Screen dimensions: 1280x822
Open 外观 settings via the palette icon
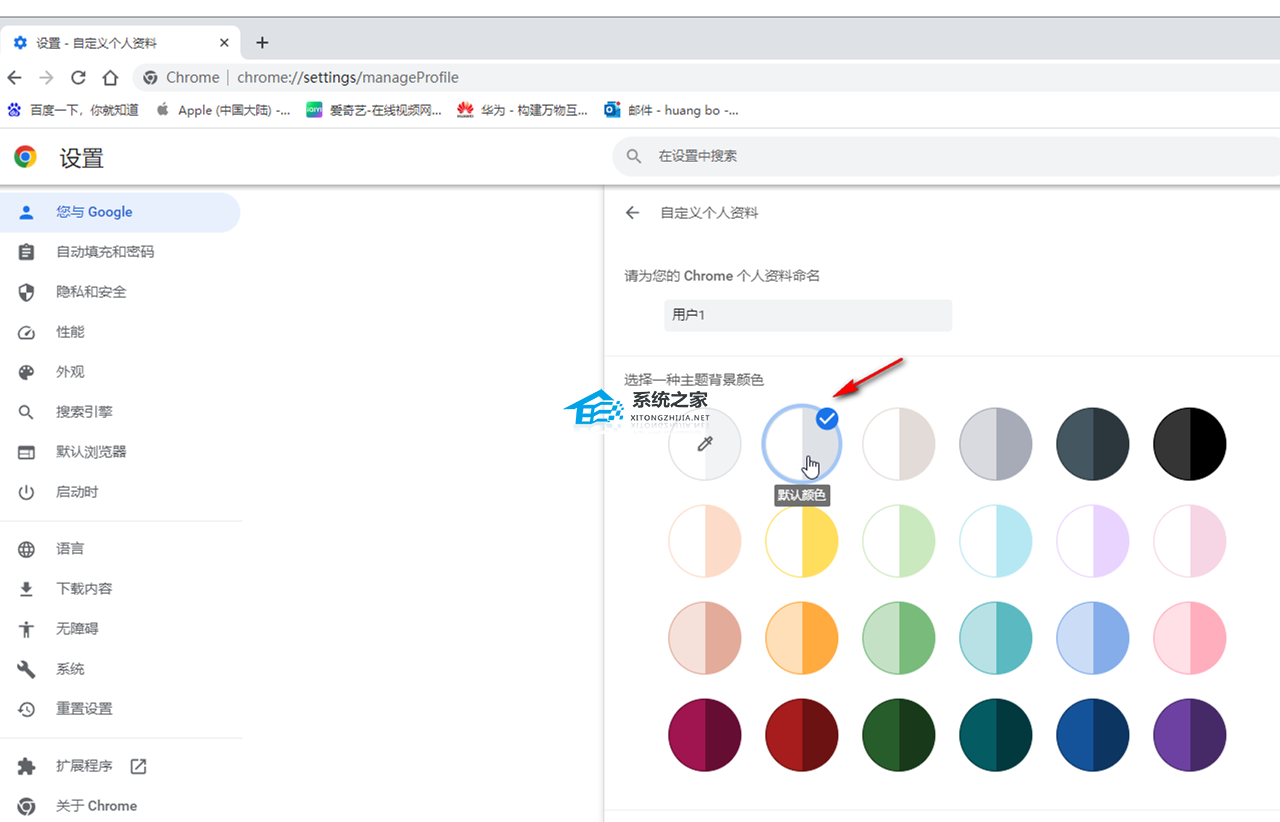pos(26,372)
